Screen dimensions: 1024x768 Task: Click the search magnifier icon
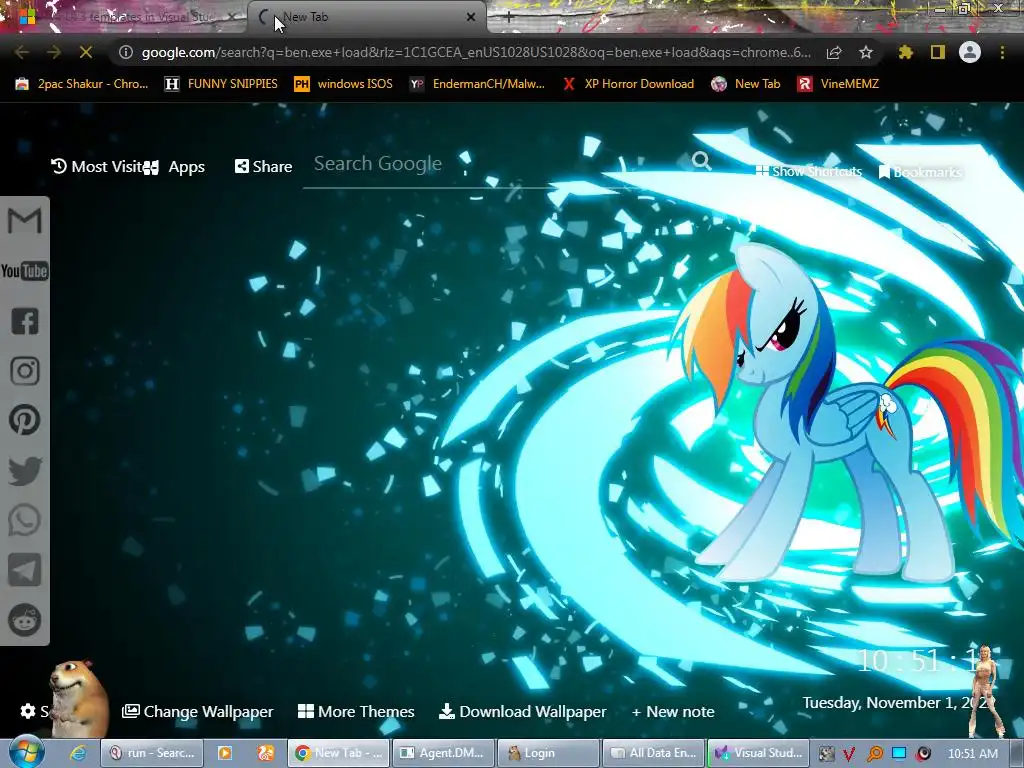701,161
